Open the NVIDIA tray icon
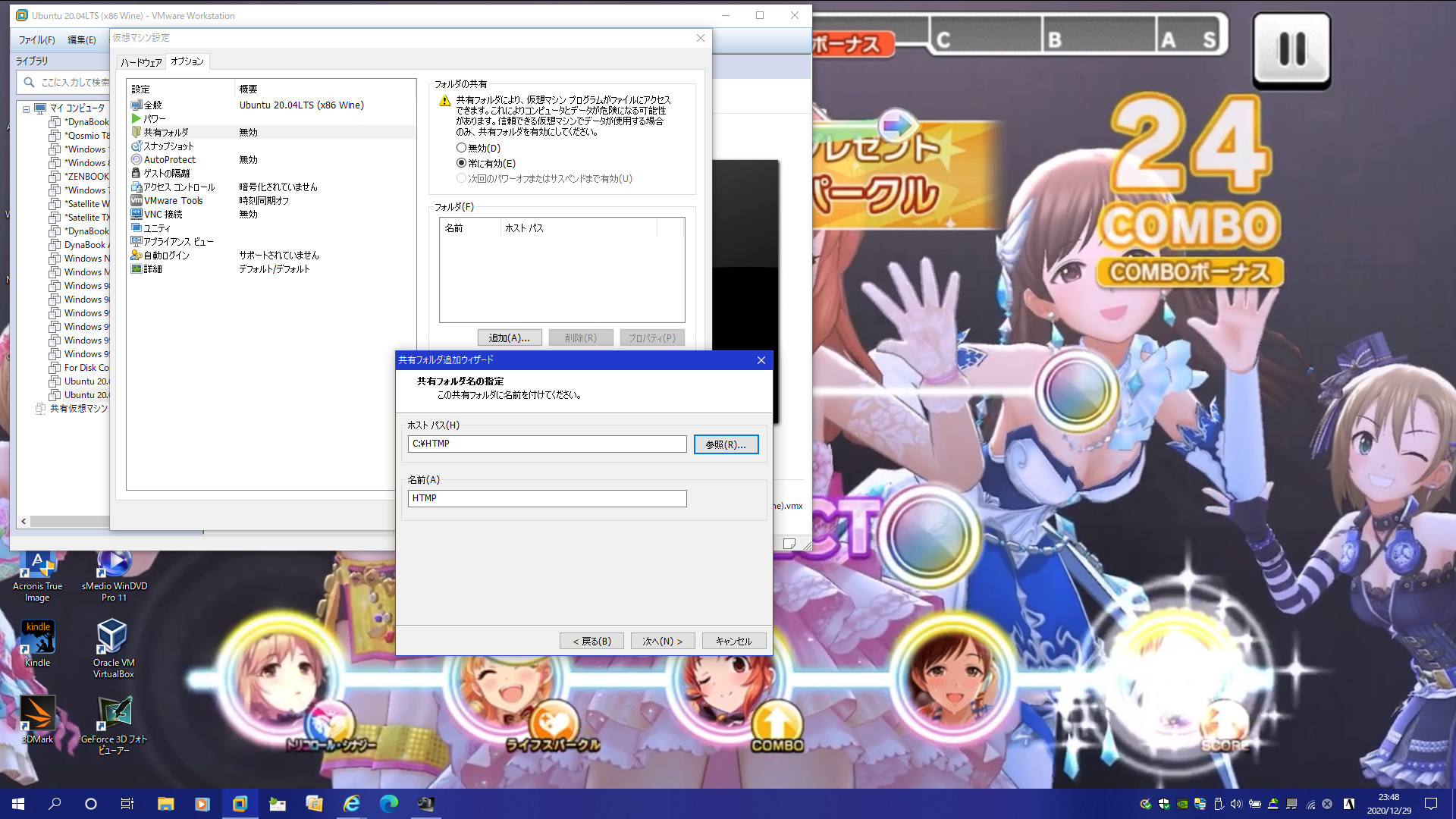Image resolution: width=1456 pixels, height=819 pixels. pyautogui.click(x=1182, y=804)
